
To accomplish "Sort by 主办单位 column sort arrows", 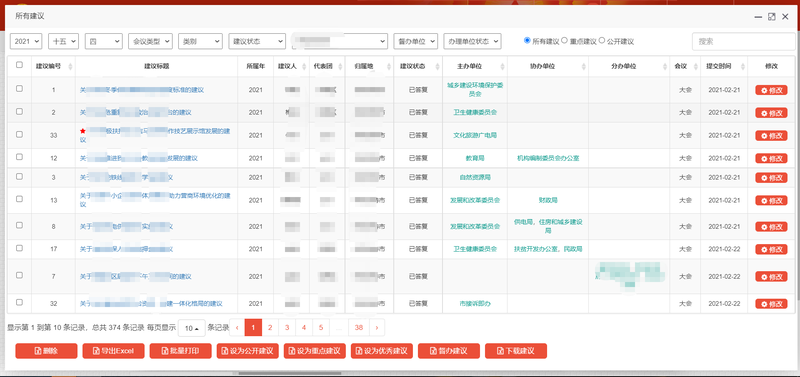I will (504, 66).
